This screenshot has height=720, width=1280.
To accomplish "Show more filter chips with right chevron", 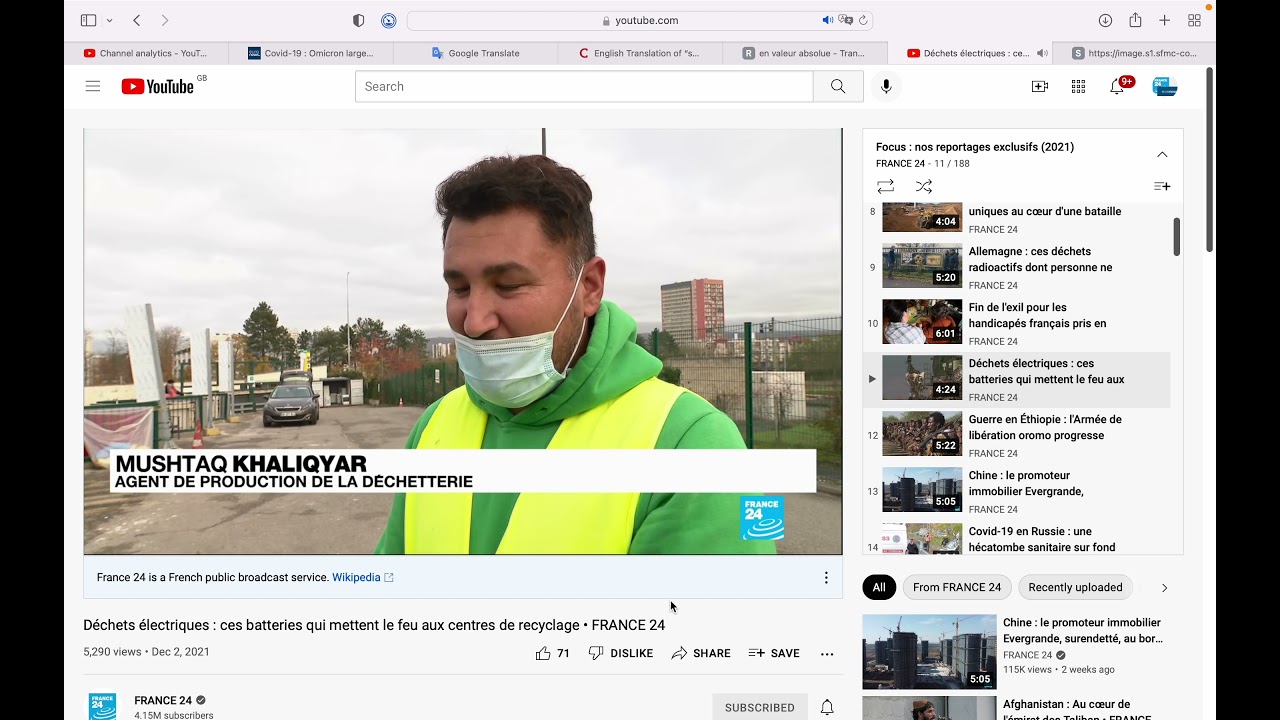I will point(1164,588).
